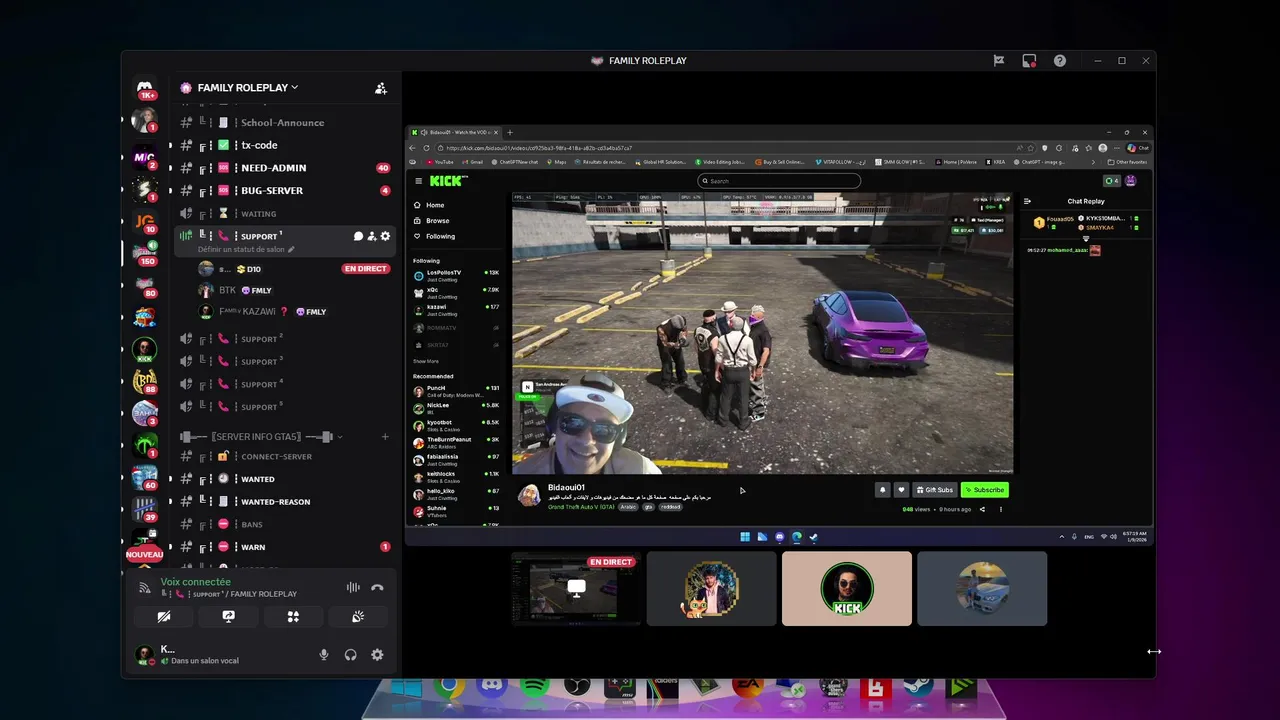Open Discord help question mark icon
Viewport: 1280px width, 720px height.
[x=1060, y=61]
